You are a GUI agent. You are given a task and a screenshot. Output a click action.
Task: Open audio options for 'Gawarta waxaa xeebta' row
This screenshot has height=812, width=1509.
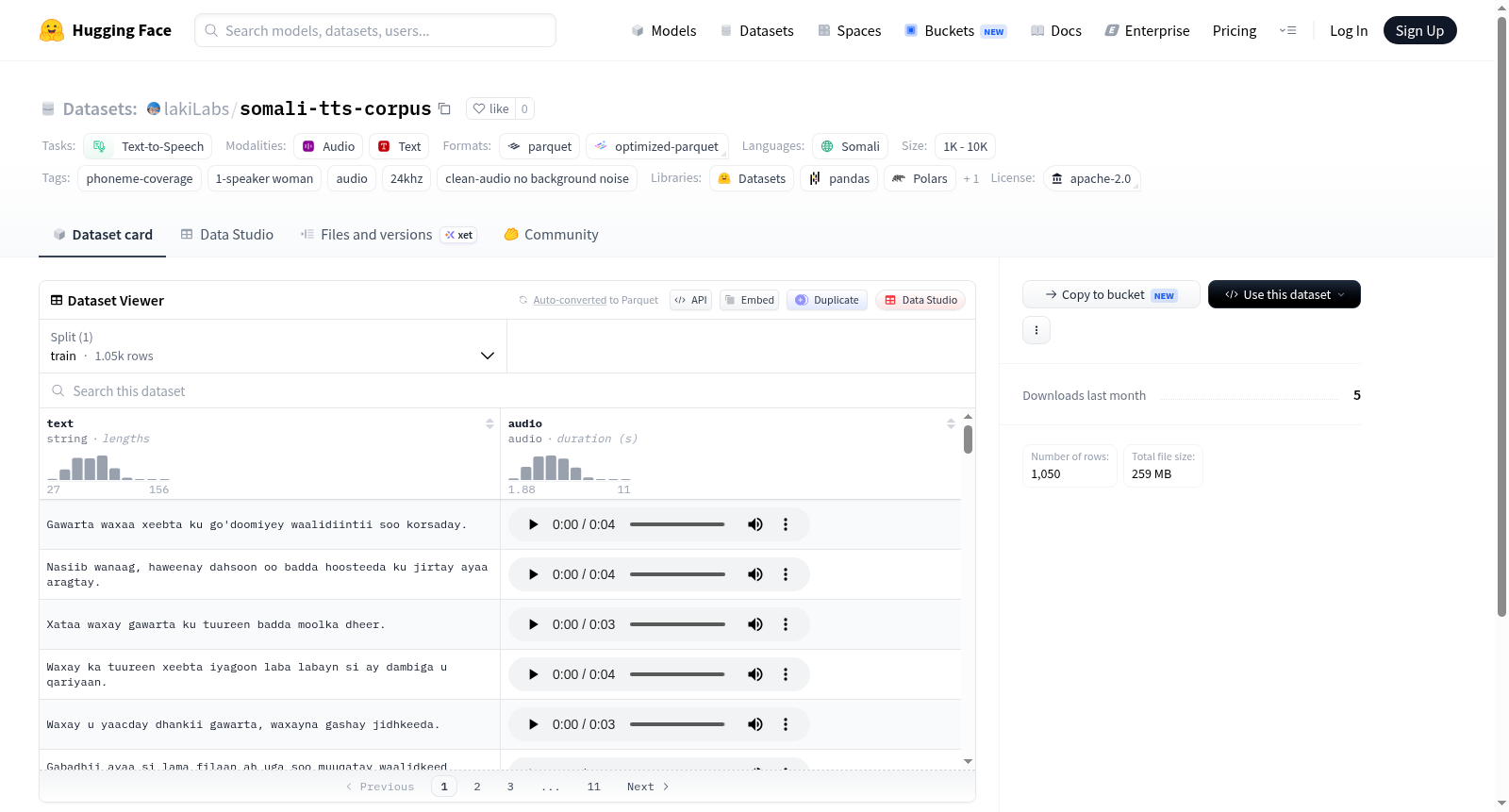point(786,524)
